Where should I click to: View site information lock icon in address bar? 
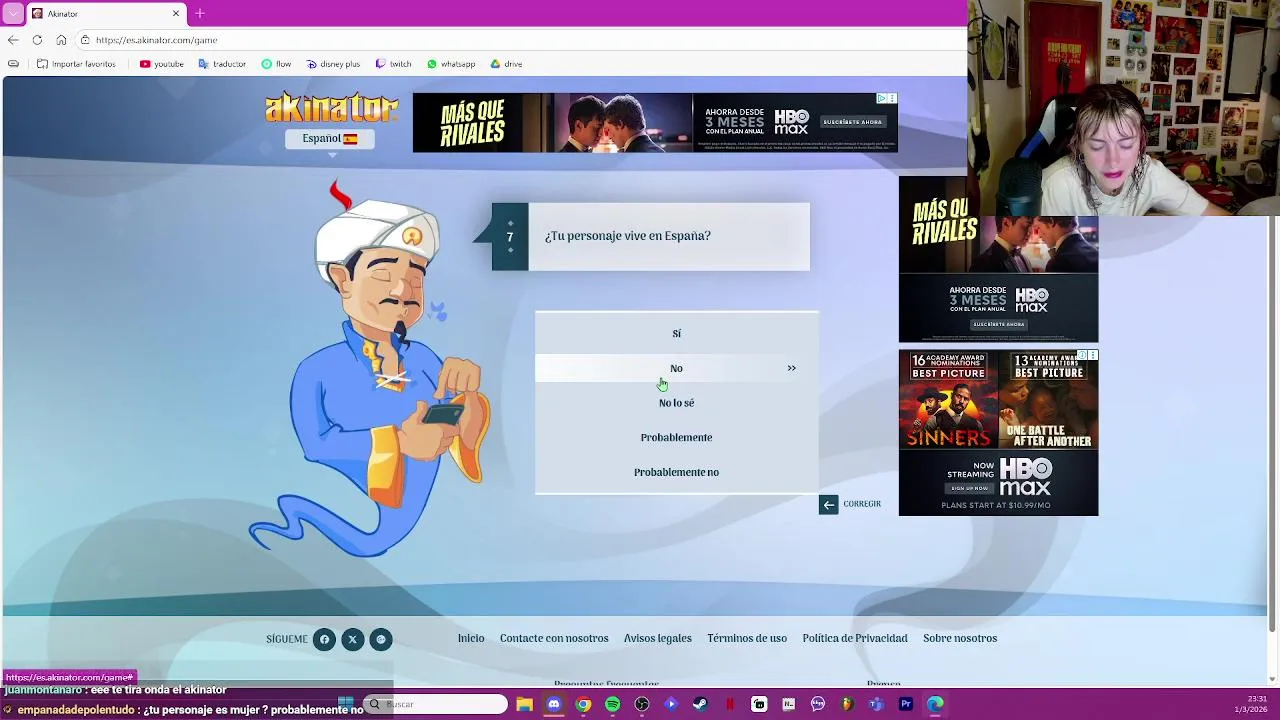(86, 40)
